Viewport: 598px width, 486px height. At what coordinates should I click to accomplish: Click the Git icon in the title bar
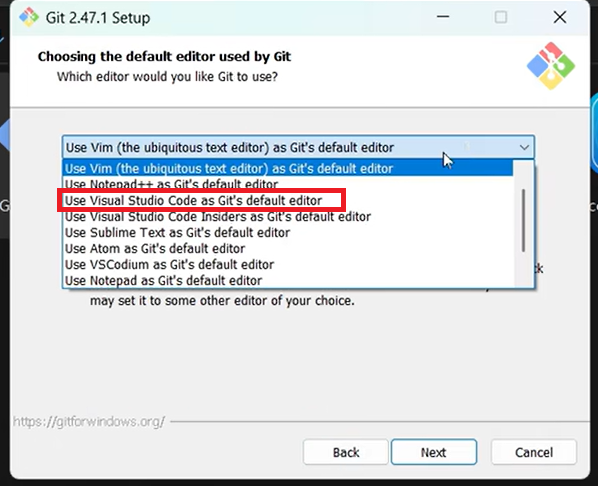[x=29, y=18]
